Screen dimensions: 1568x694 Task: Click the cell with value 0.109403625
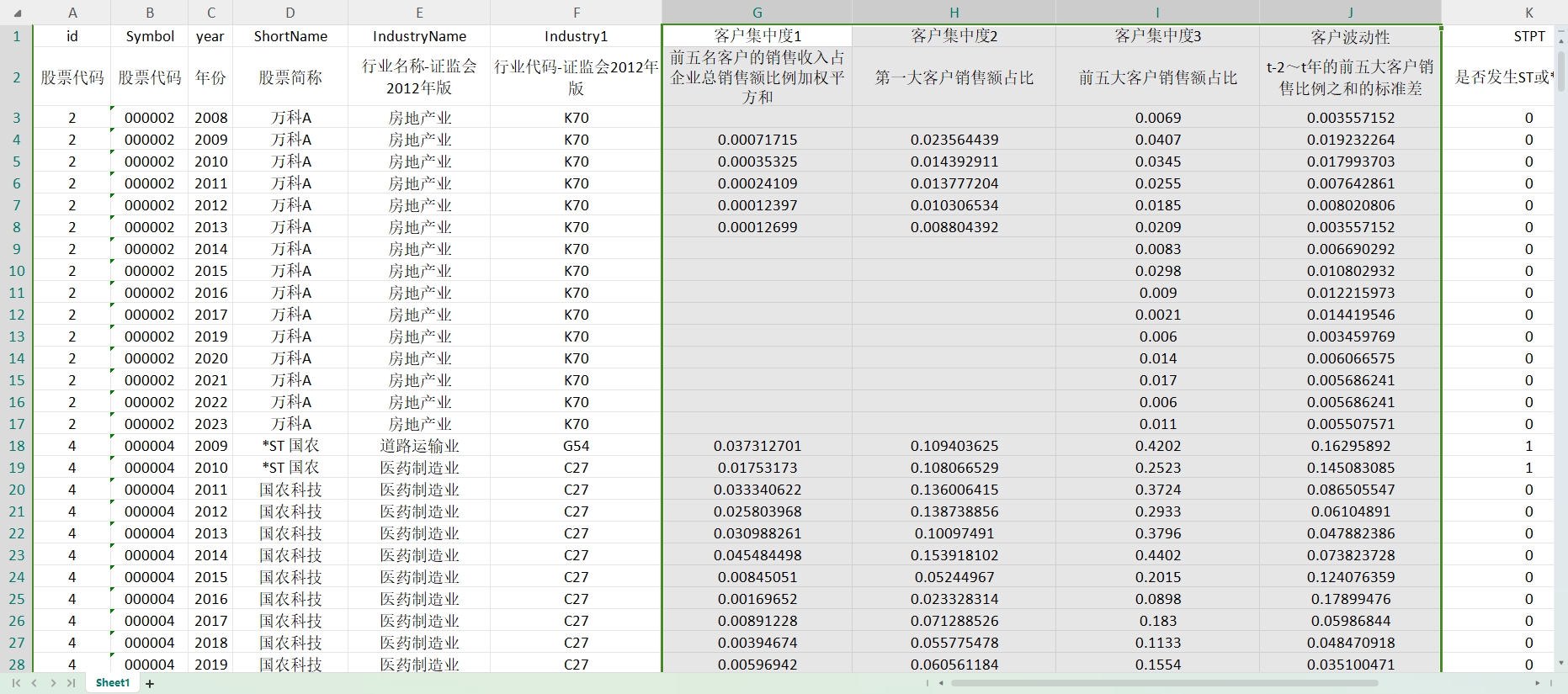[954, 446]
